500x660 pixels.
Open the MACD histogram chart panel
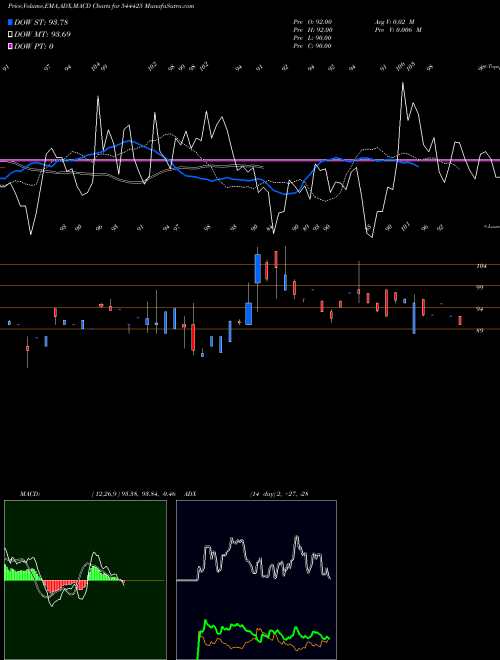85,580
